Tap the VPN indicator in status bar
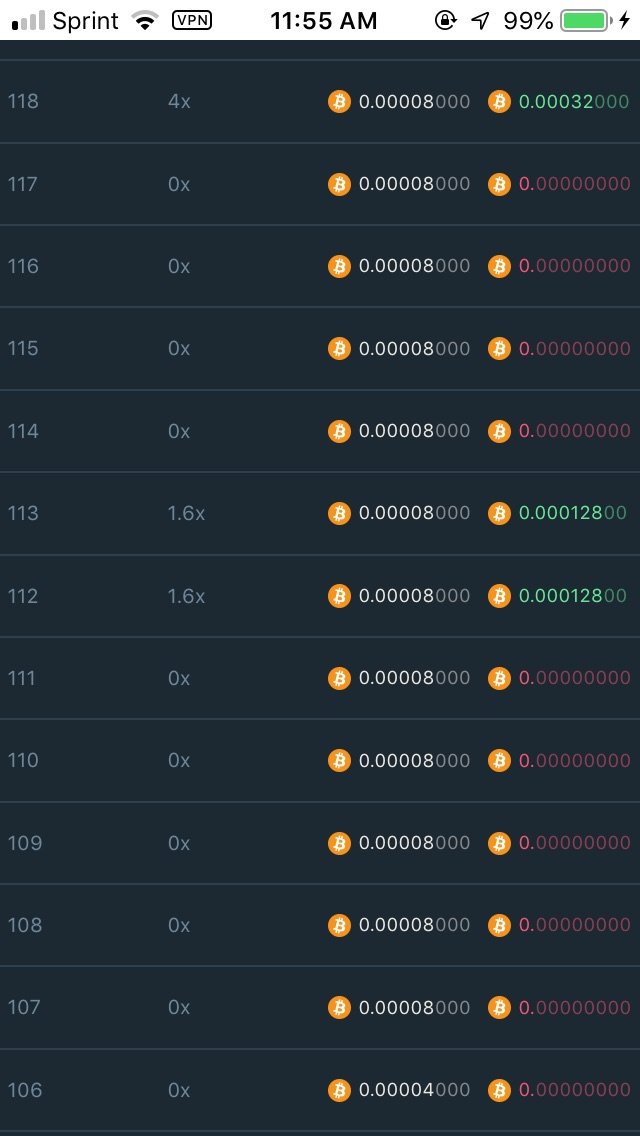 [x=191, y=20]
